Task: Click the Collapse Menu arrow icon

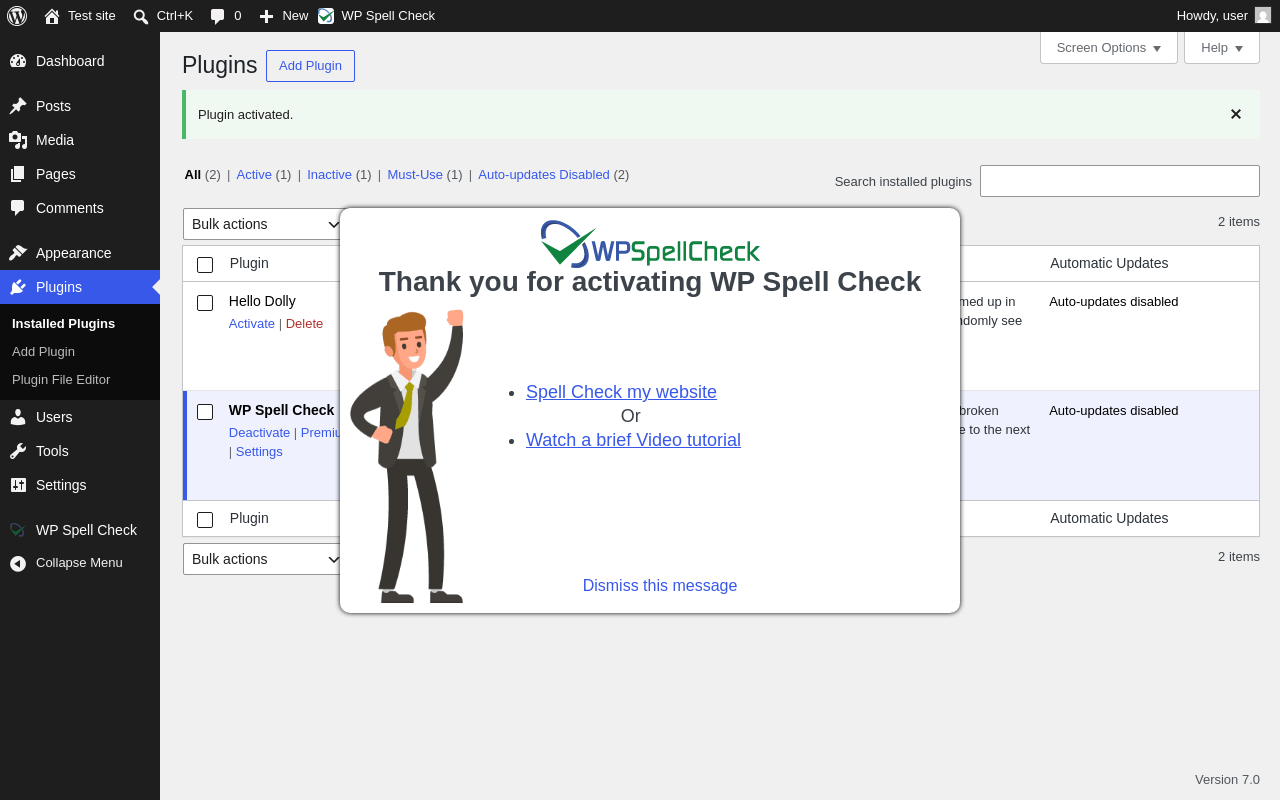Action: [18, 563]
